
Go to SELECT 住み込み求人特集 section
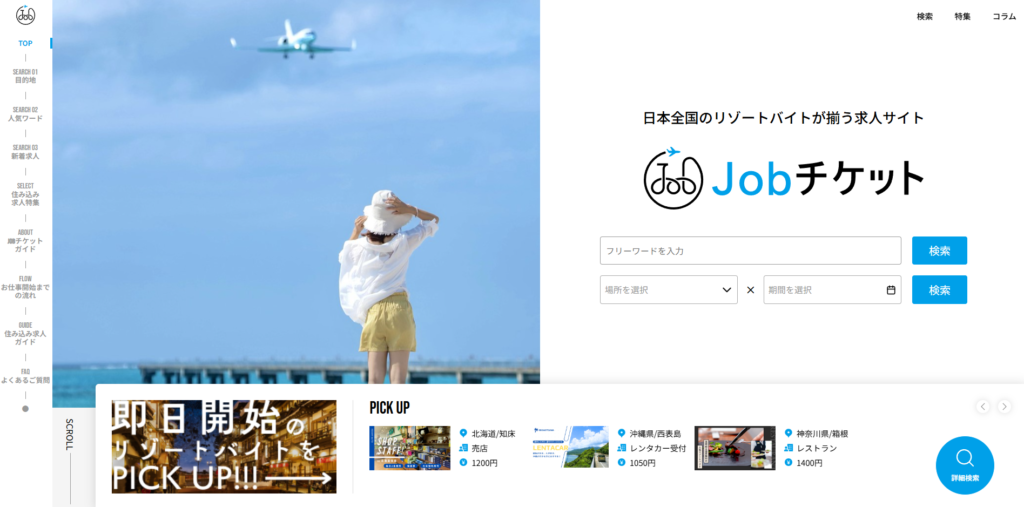point(25,194)
